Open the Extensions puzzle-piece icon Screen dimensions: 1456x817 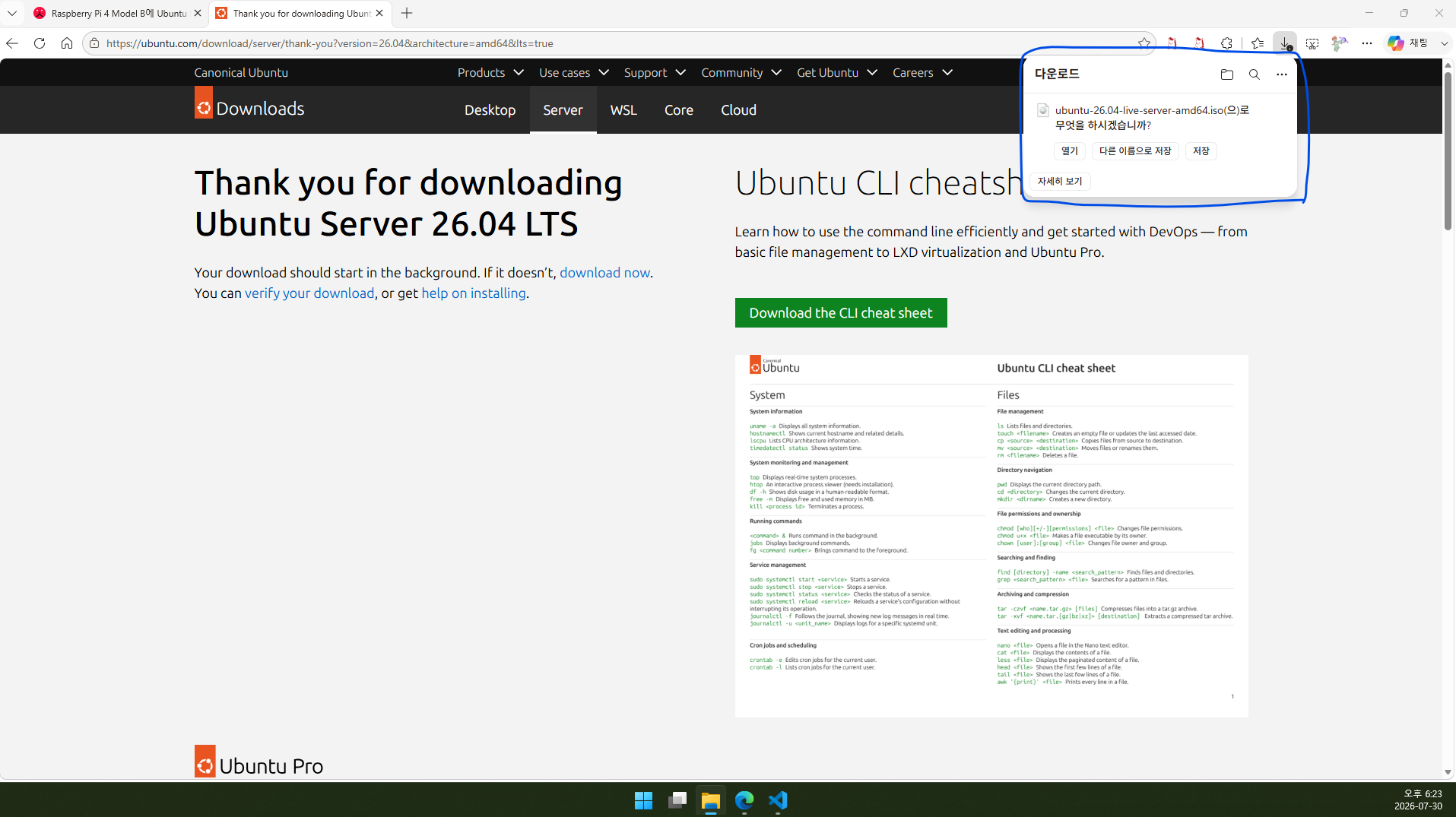pyautogui.click(x=1226, y=43)
